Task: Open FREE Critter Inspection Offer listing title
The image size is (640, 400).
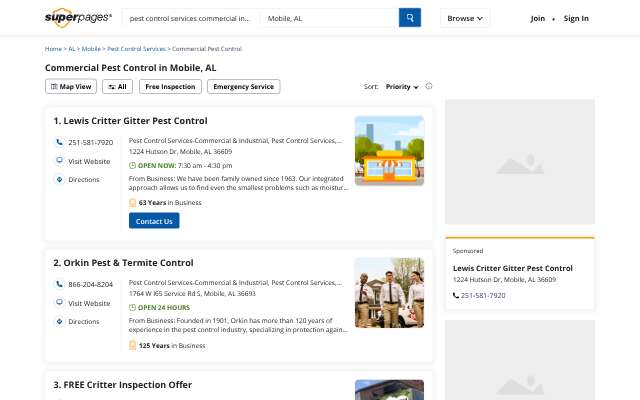Action: pos(122,385)
